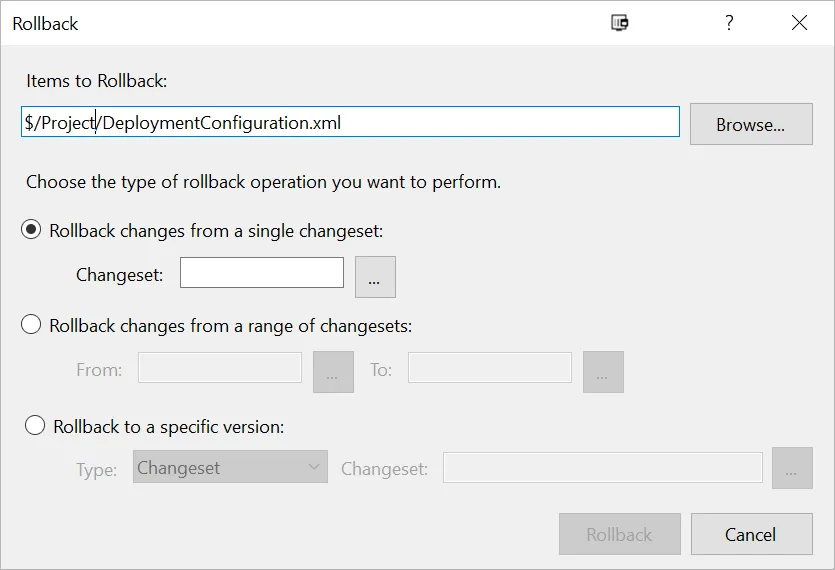Click the specific version Changeset field
The height and width of the screenshot is (570, 835).
602,467
